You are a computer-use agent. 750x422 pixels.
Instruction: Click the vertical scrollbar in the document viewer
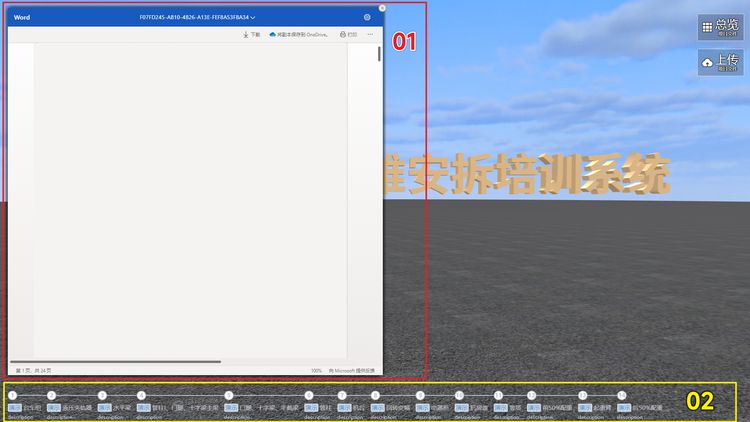pos(379,54)
